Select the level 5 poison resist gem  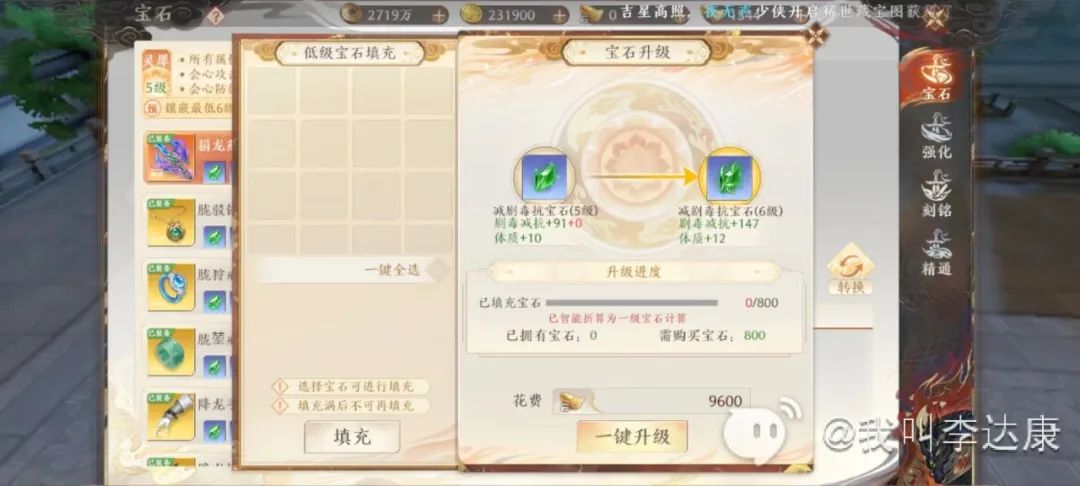pos(544,176)
